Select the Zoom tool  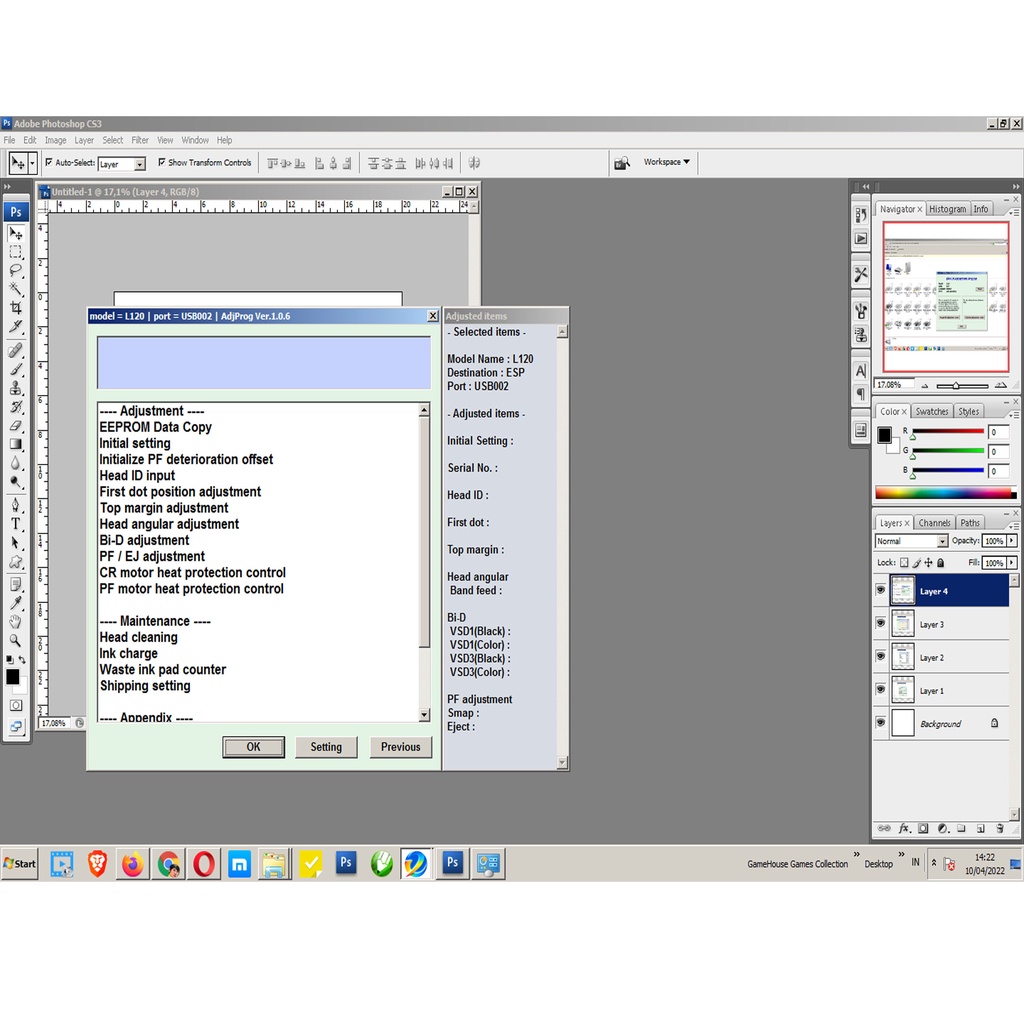click(x=16, y=640)
